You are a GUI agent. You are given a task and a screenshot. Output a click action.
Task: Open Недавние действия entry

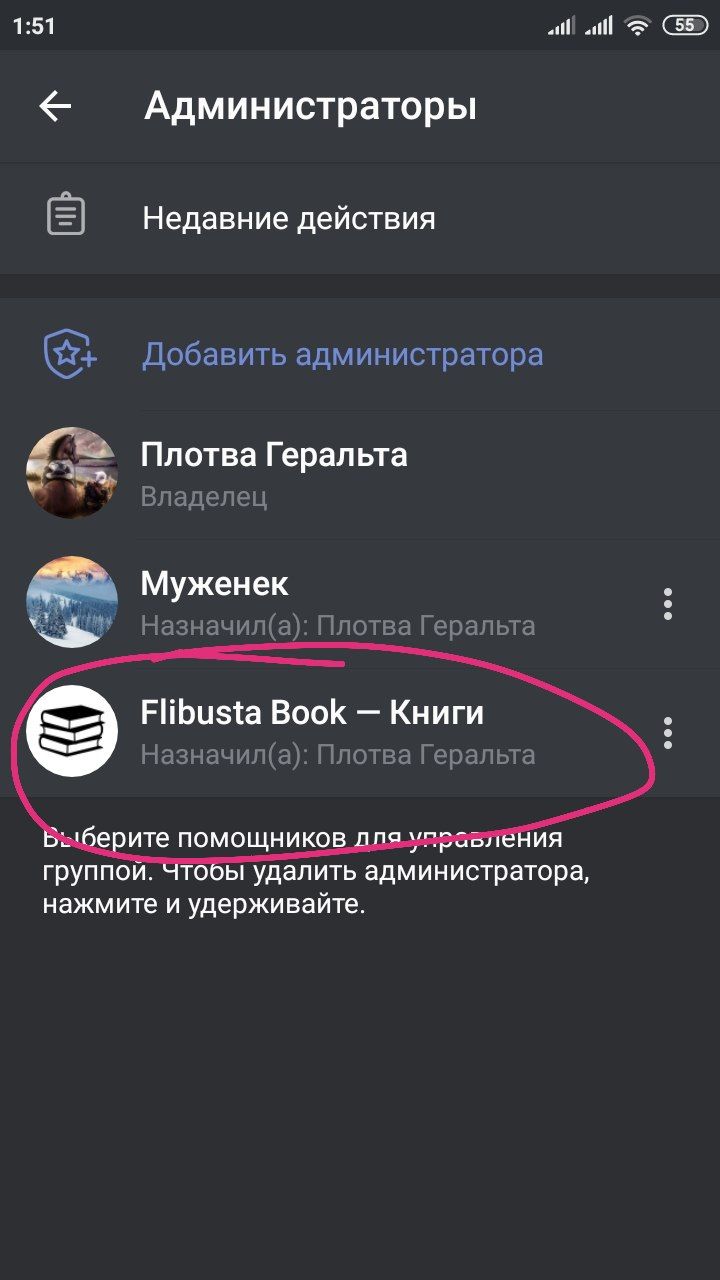click(360, 218)
